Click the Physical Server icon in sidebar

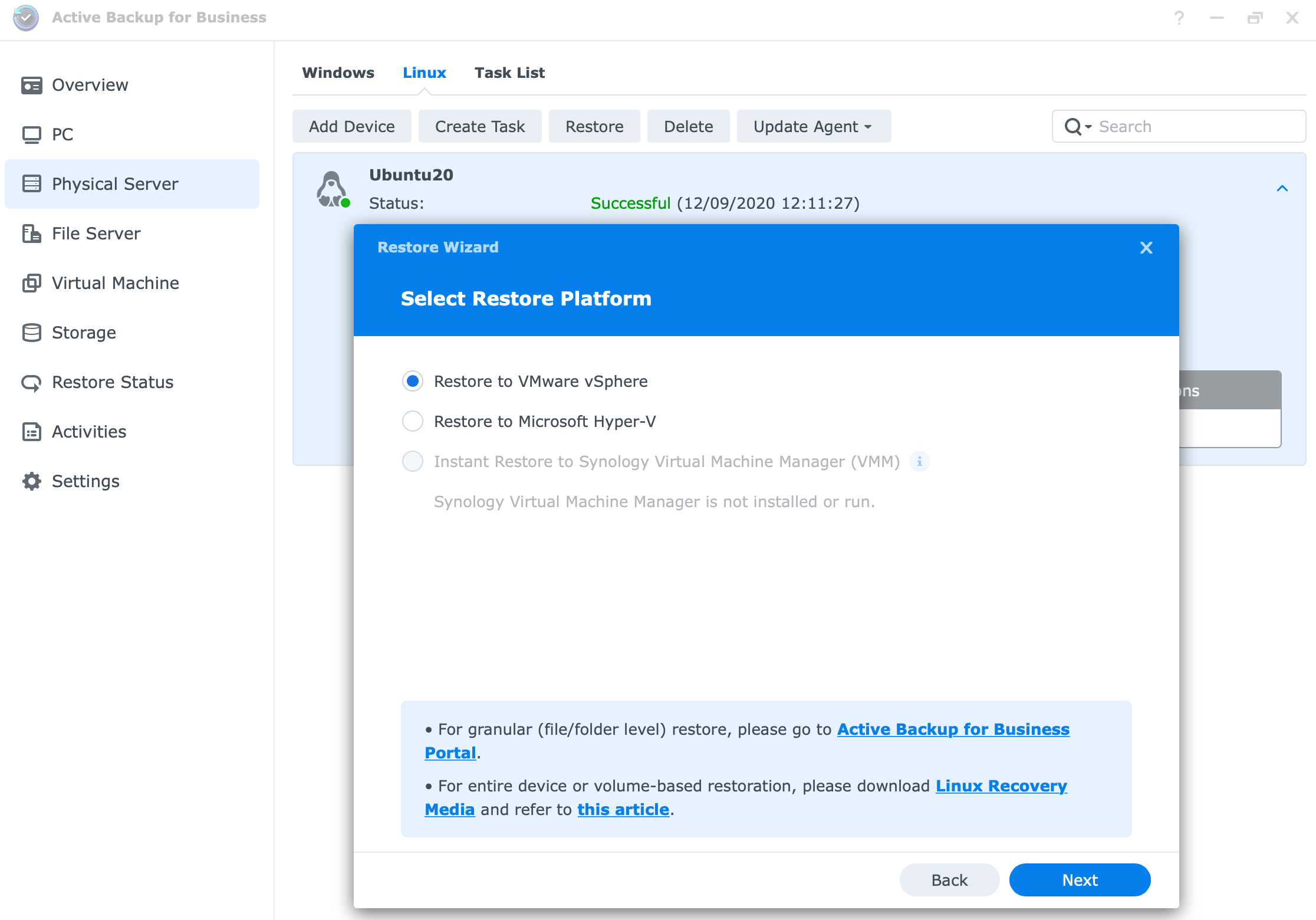[32, 184]
